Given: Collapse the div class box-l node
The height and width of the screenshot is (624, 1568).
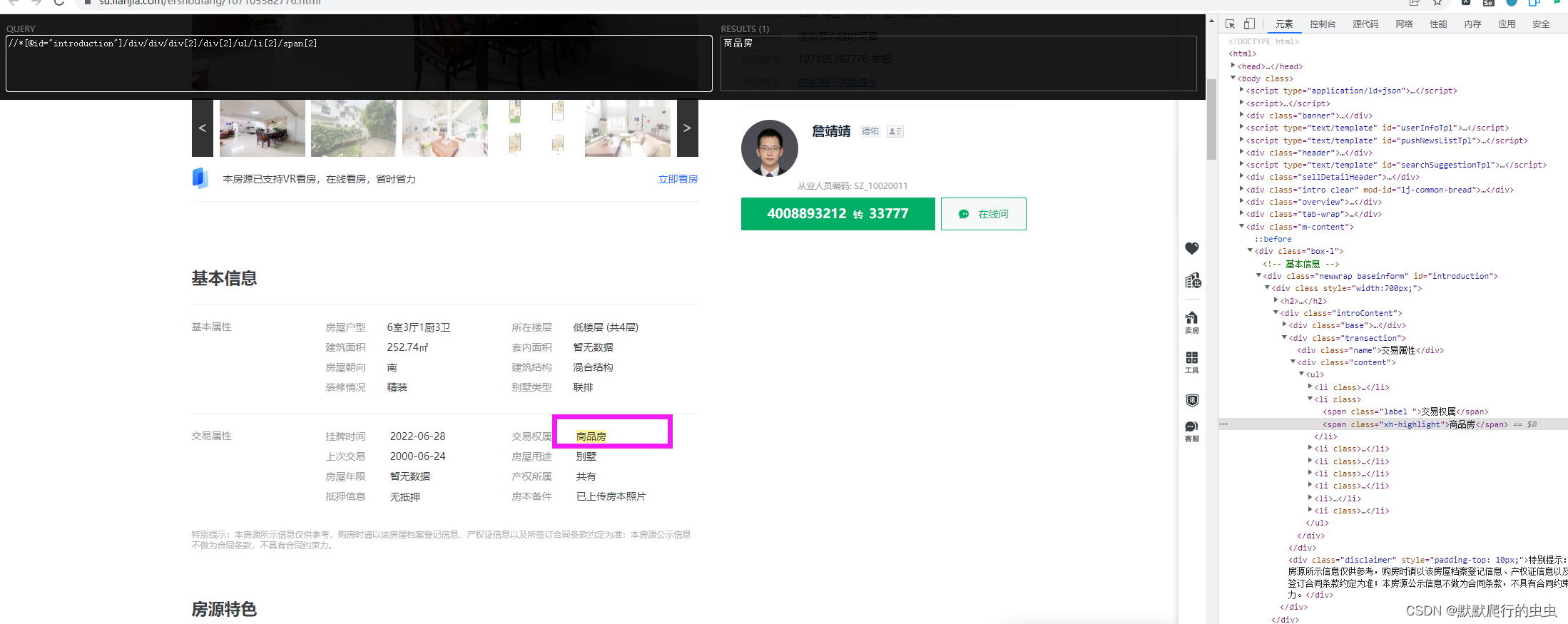Looking at the screenshot, I should [1250, 250].
